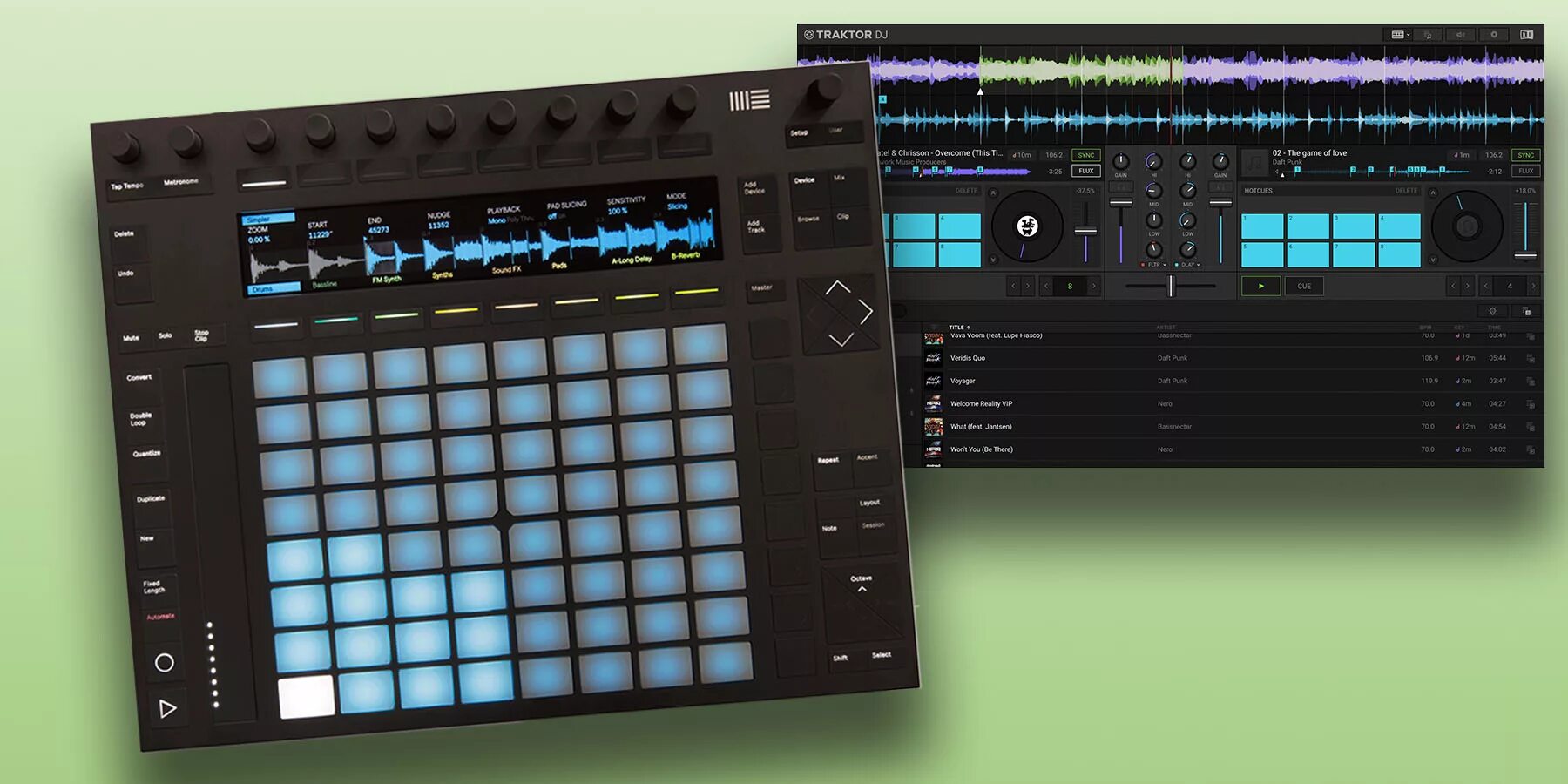Image resolution: width=1568 pixels, height=784 pixels.
Task: Click the left deck jog wheel
Action: (x=1028, y=226)
